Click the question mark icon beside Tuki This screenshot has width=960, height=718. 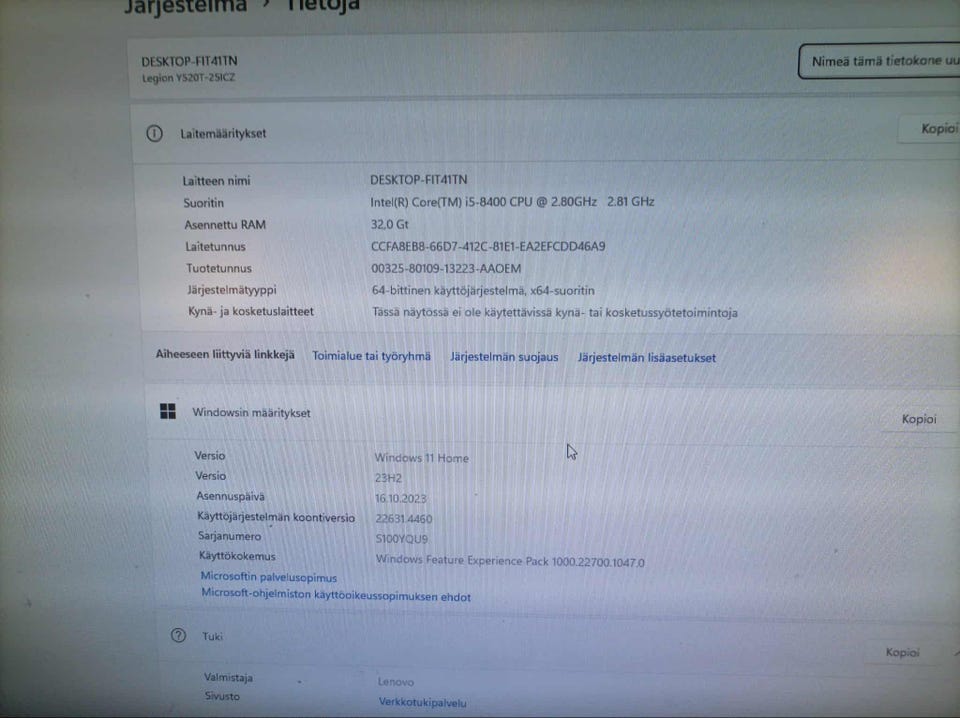point(178,635)
